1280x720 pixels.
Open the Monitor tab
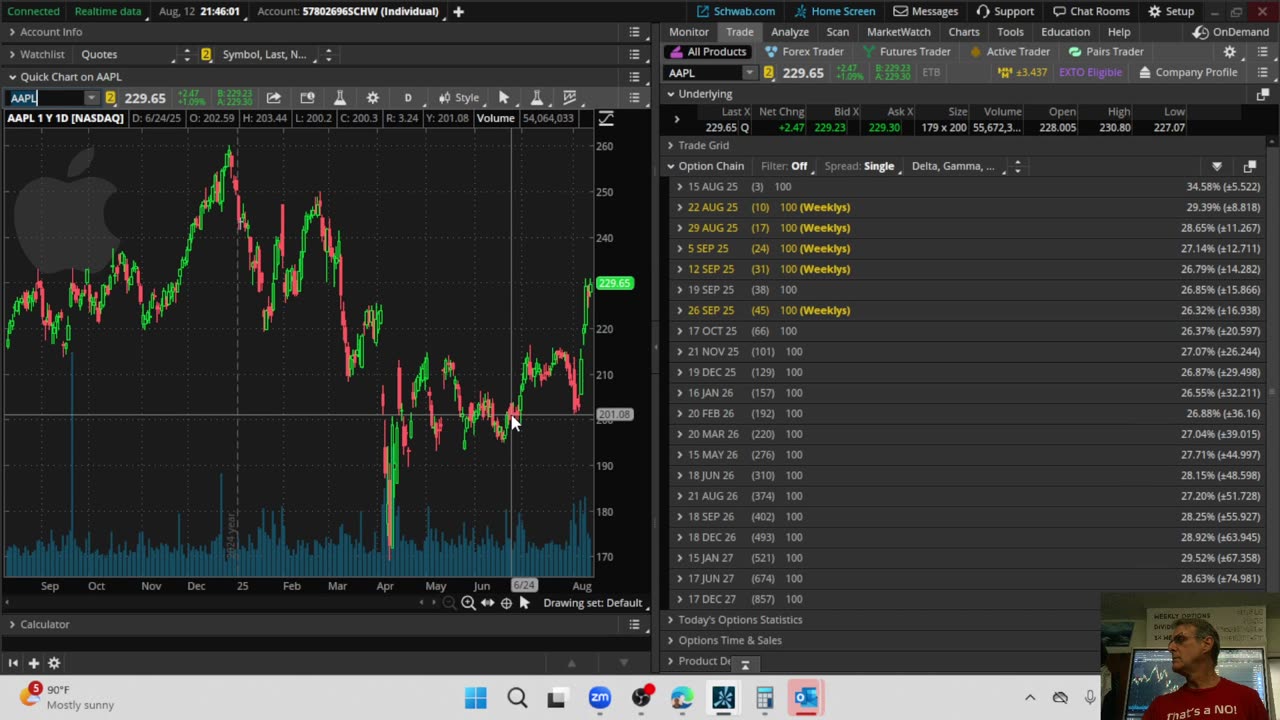689,32
